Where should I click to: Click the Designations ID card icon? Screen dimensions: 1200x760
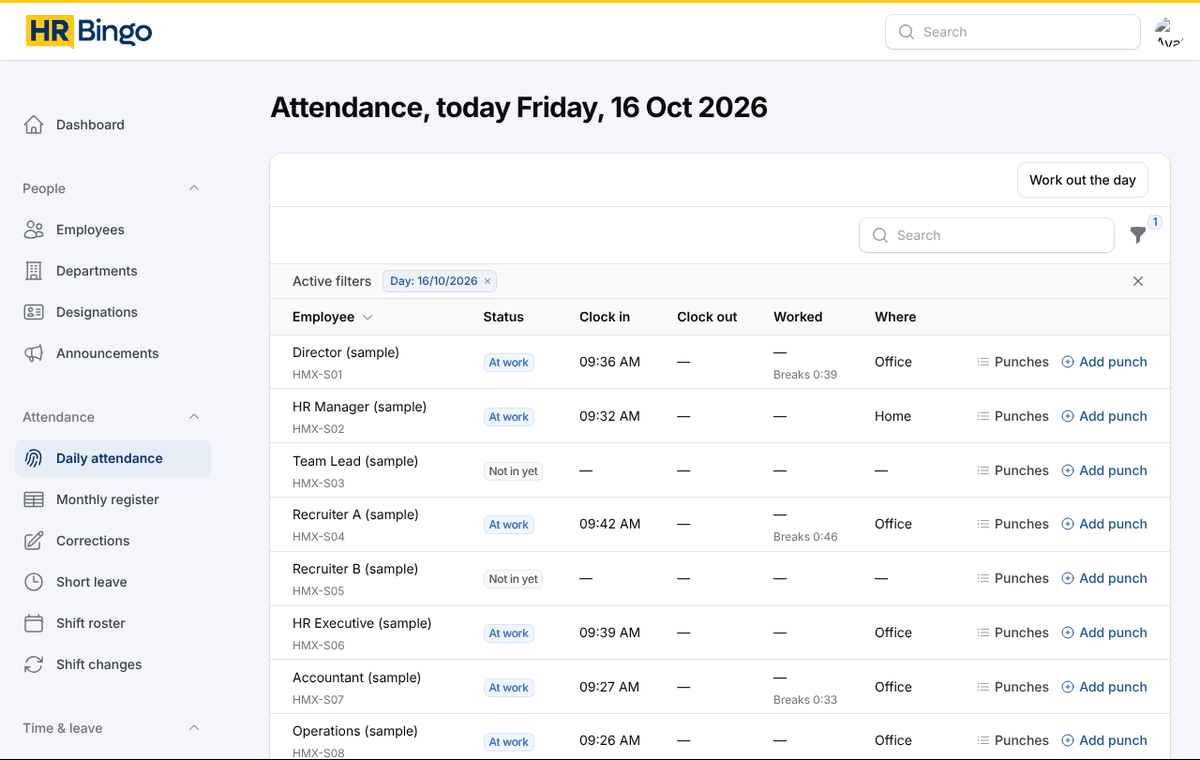34,312
